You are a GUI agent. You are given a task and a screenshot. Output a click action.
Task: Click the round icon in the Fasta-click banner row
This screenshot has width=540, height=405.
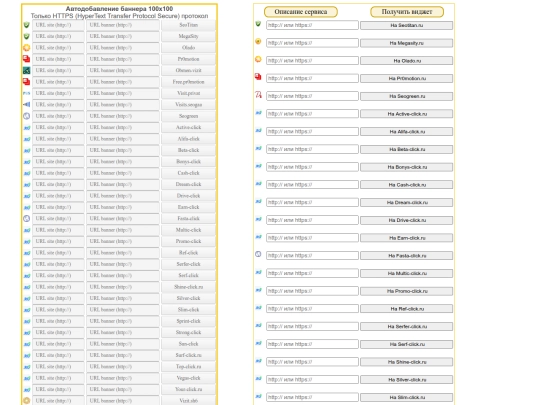(x=27, y=218)
